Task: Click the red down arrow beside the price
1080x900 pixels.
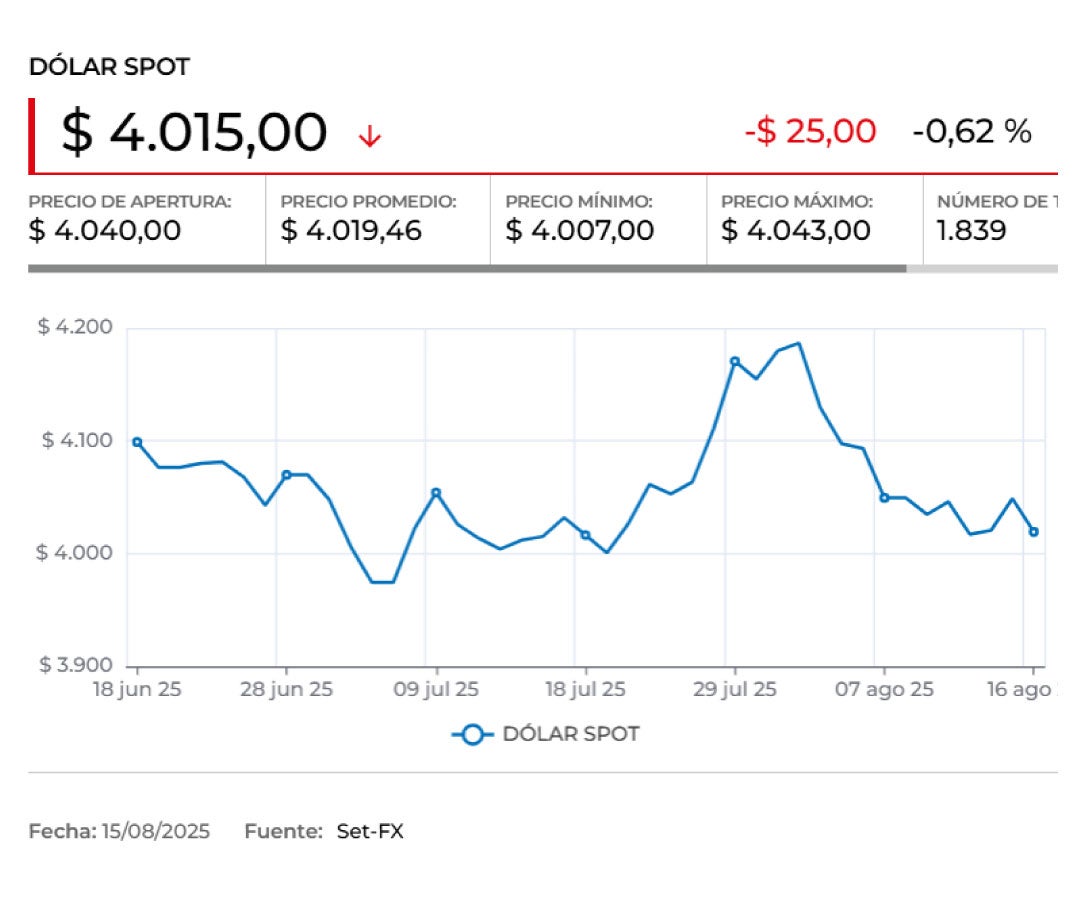Action: pos(370,136)
